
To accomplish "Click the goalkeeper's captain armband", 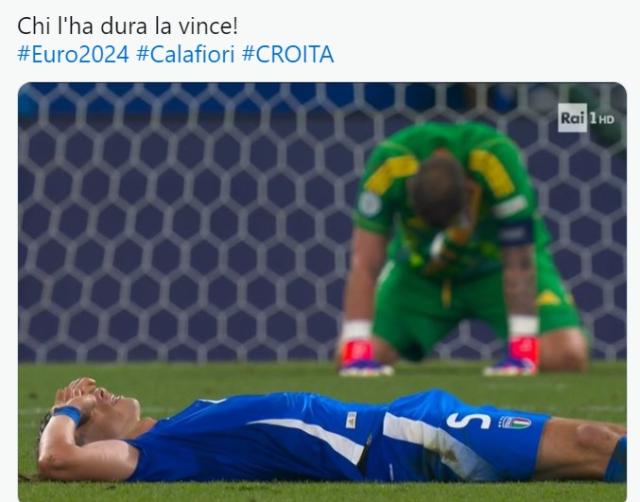I will (x=516, y=232).
